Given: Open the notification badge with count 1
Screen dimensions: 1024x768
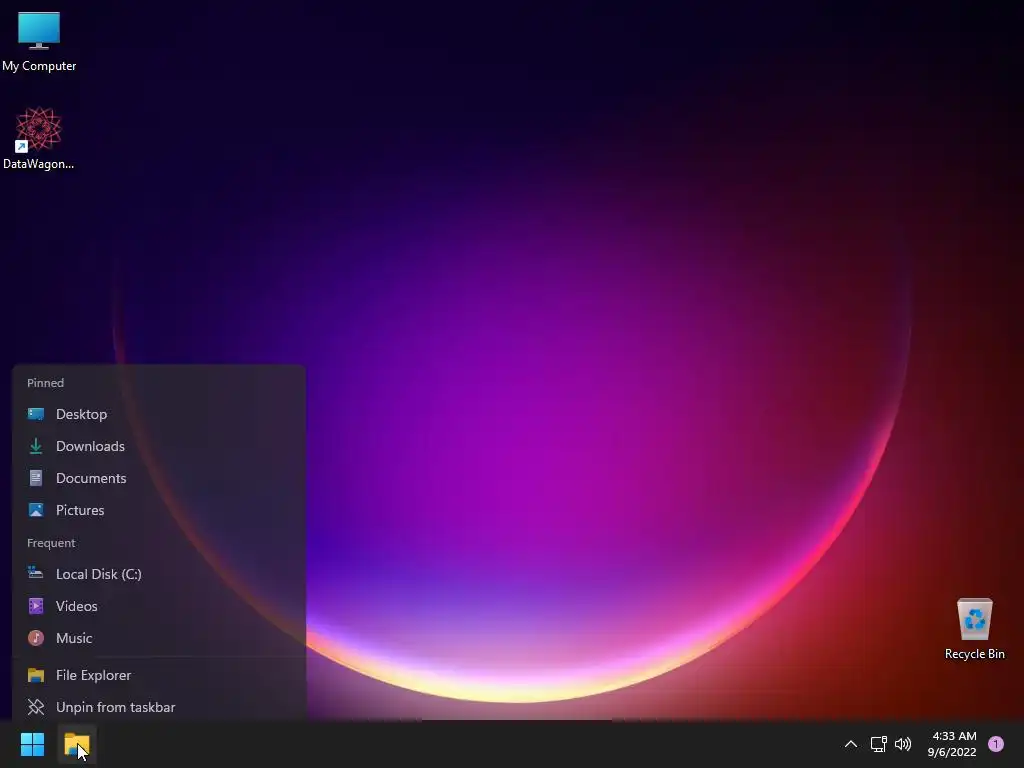Looking at the screenshot, I should pos(996,744).
